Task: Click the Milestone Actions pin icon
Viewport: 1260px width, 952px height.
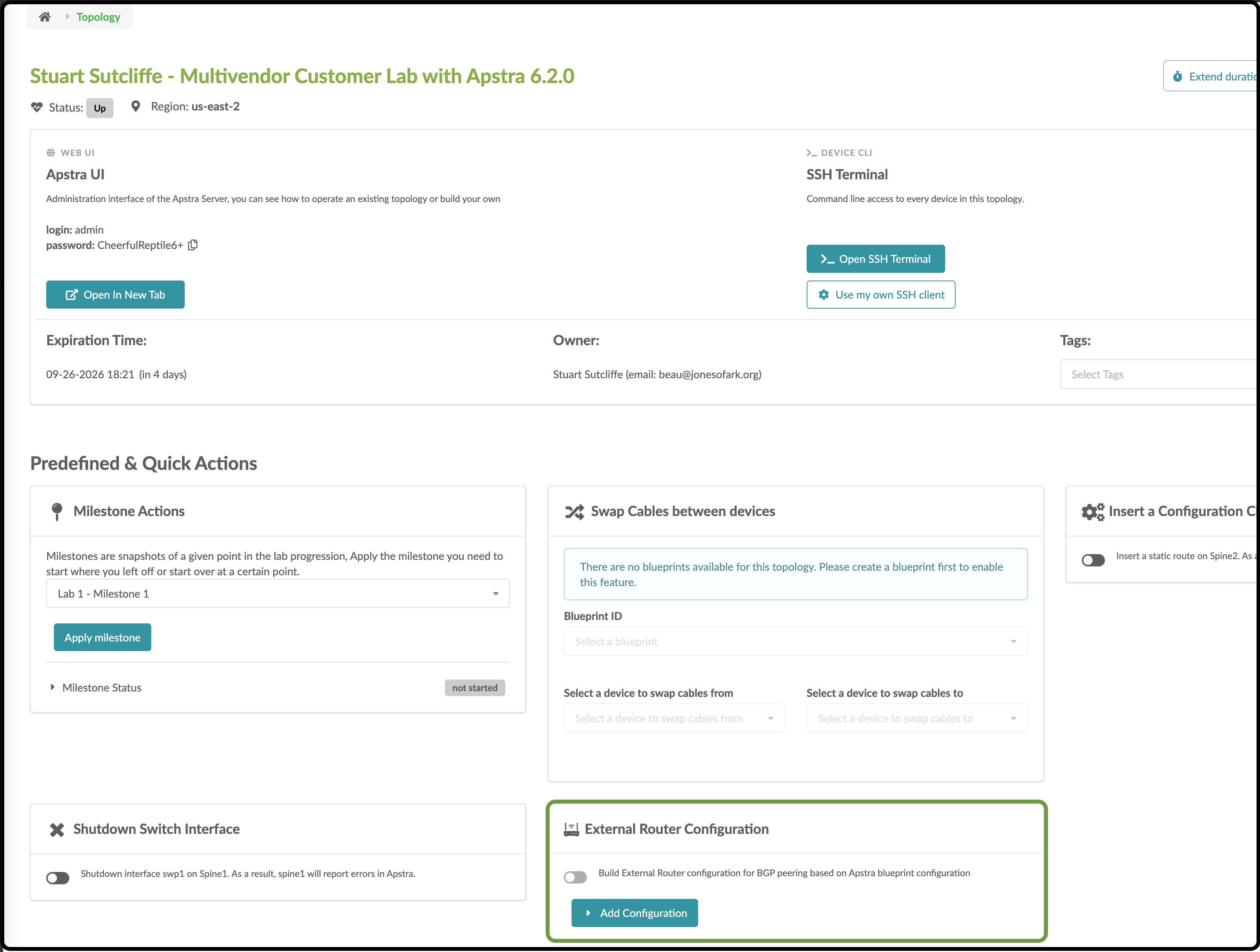Action: point(57,512)
